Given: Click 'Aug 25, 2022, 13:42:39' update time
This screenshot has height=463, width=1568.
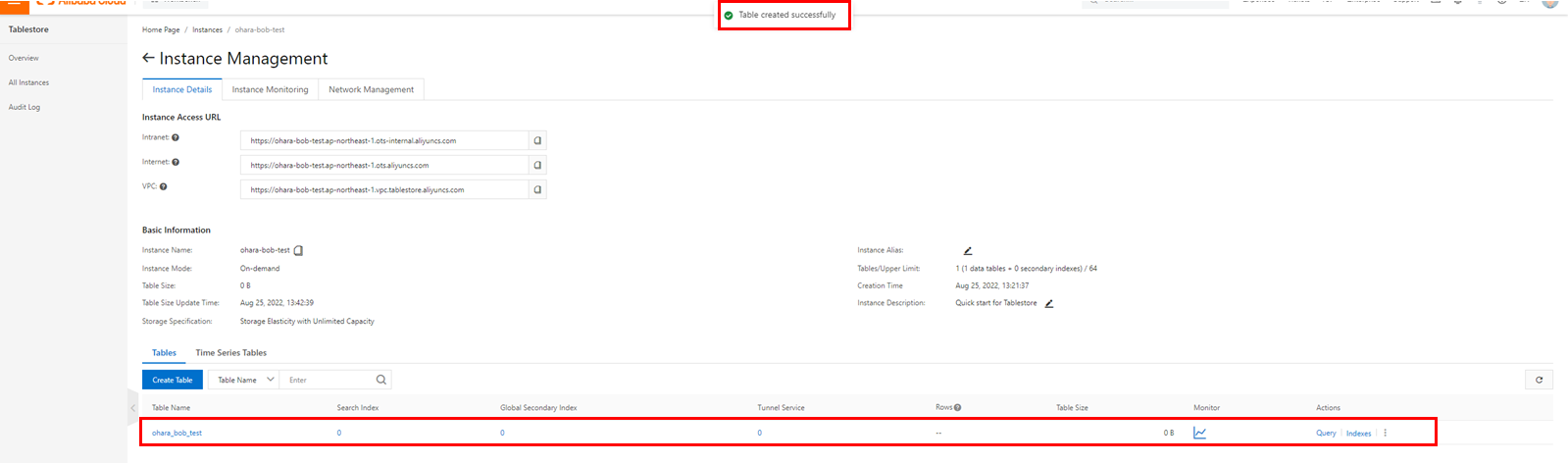Looking at the screenshot, I should click(277, 303).
